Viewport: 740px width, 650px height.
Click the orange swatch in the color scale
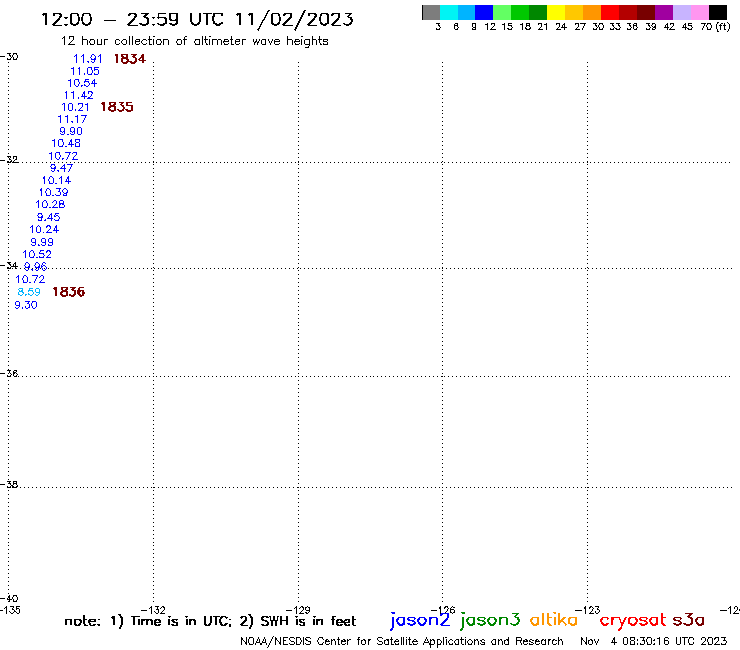pos(592,12)
